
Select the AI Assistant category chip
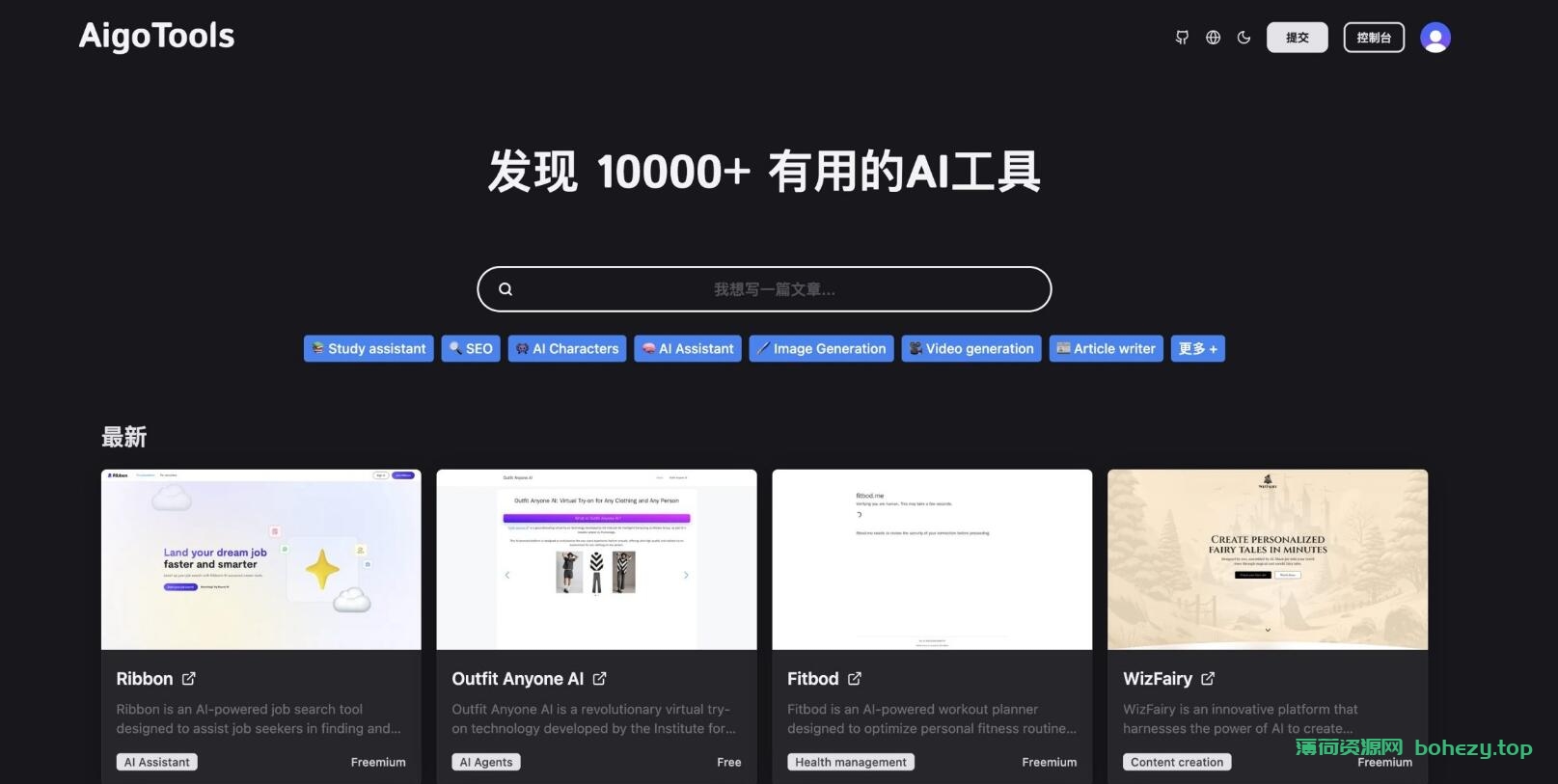688,349
